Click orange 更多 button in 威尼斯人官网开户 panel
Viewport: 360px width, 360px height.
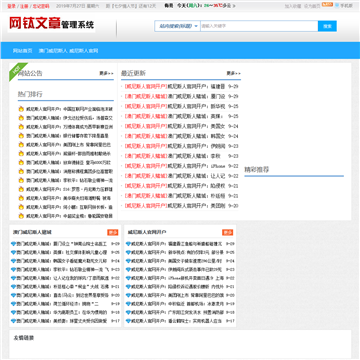228,232
